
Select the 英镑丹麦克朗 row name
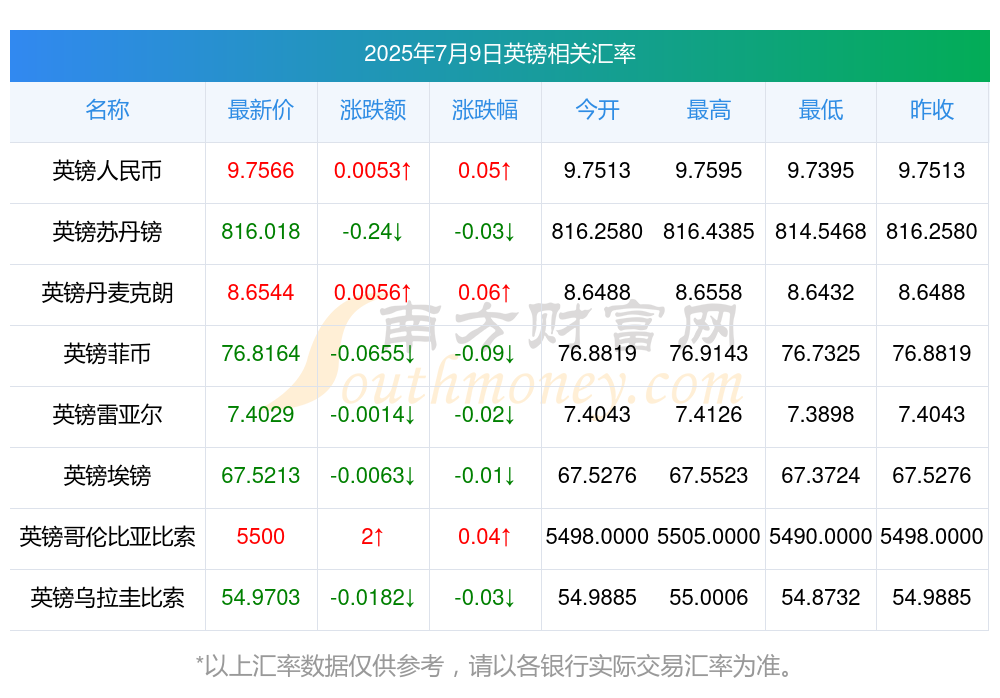click(x=107, y=293)
